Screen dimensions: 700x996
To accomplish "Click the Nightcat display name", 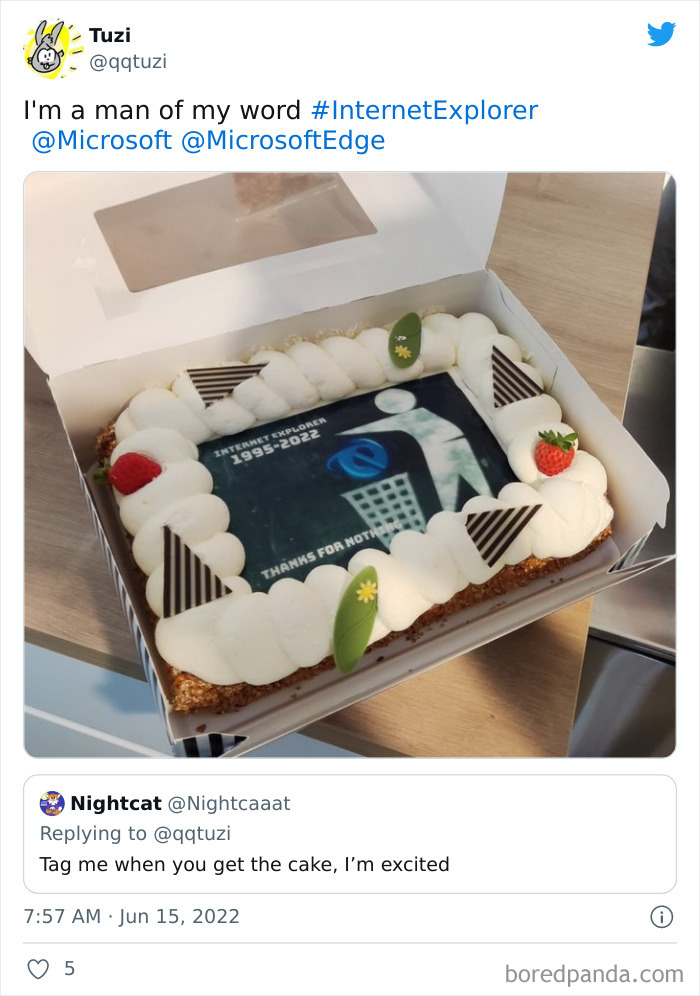I will click(116, 804).
